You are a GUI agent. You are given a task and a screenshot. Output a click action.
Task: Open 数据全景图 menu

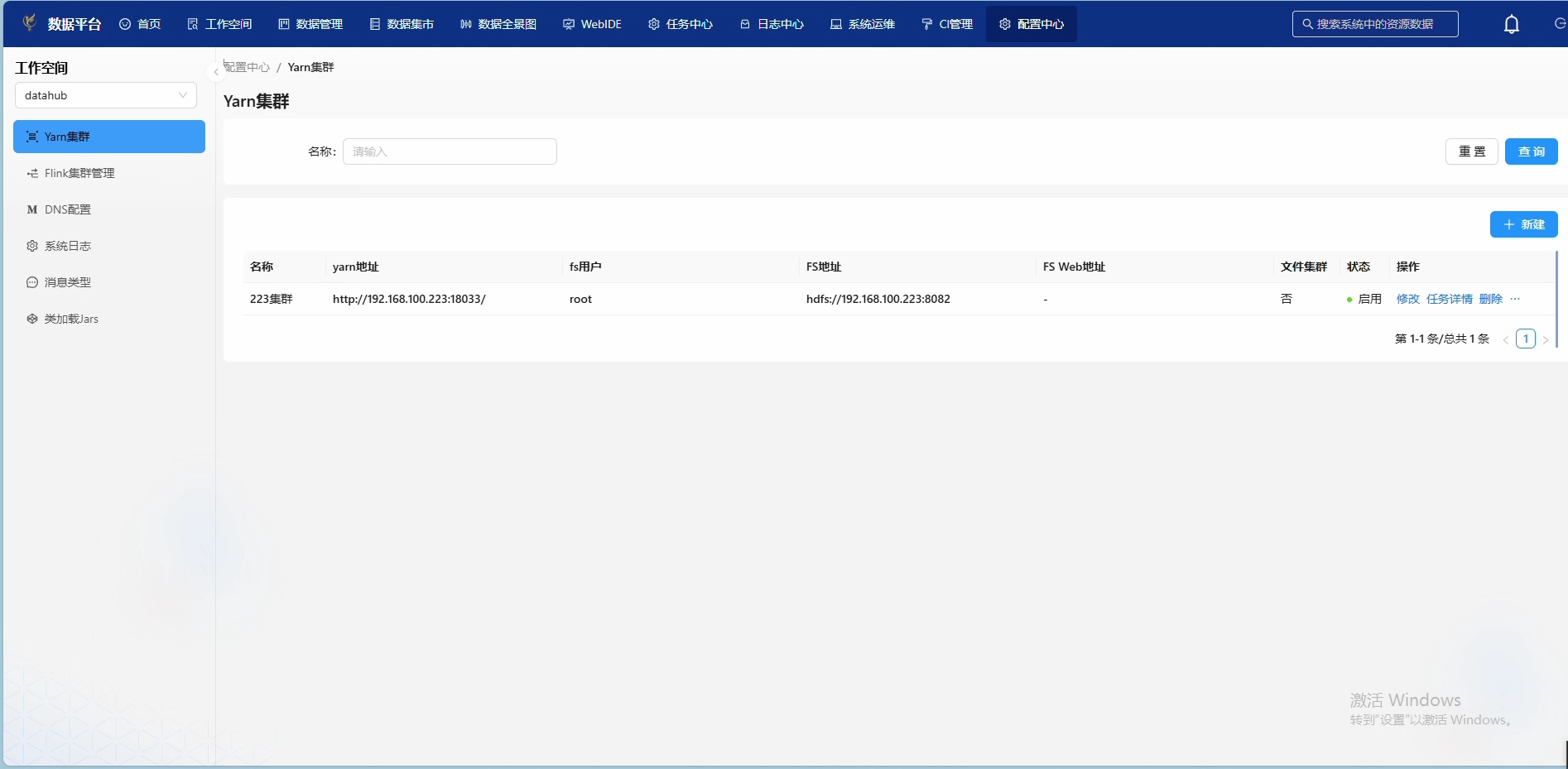pos(498,24)
